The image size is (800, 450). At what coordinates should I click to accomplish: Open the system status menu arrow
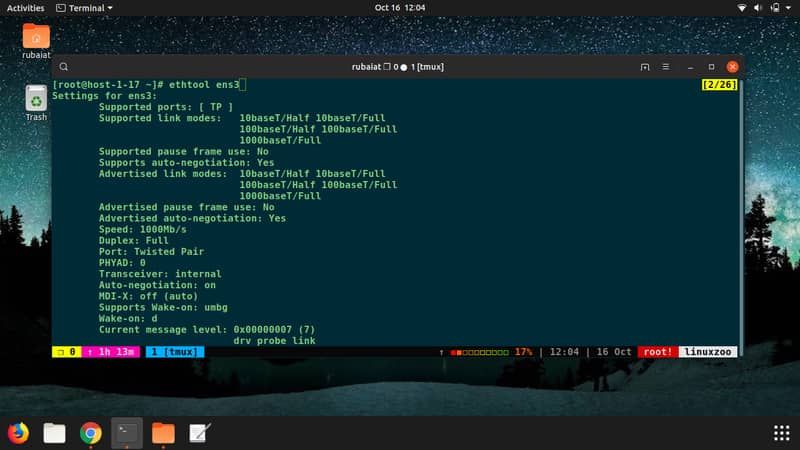(787, 7)
